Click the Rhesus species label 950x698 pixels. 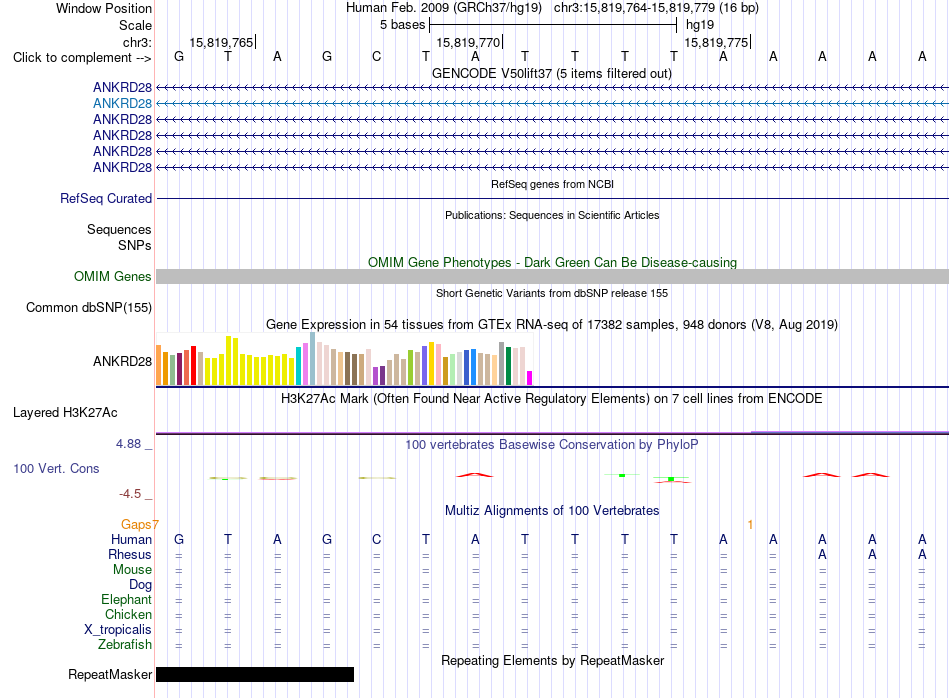pos(130,555)
